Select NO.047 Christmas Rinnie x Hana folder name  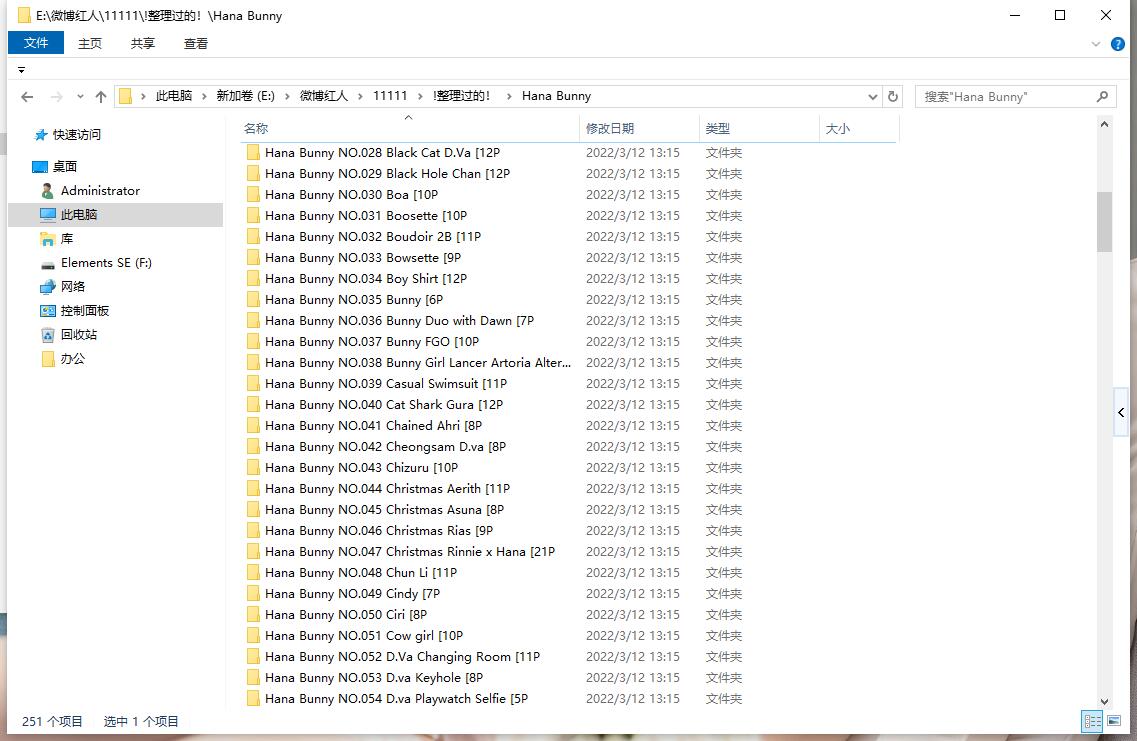[x=410, y=552]
